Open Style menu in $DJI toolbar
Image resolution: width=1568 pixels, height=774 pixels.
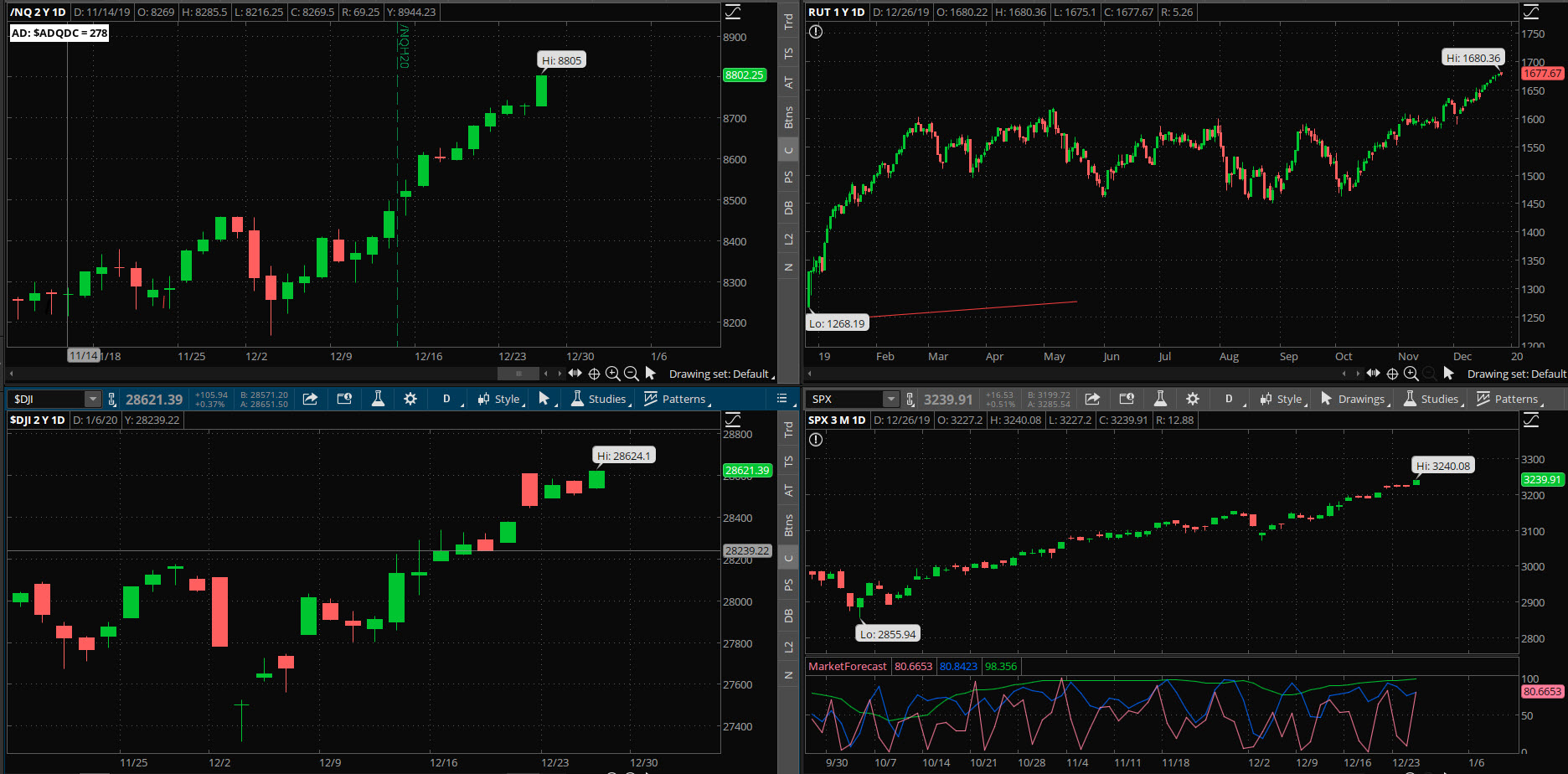click(x=500, y=399)
